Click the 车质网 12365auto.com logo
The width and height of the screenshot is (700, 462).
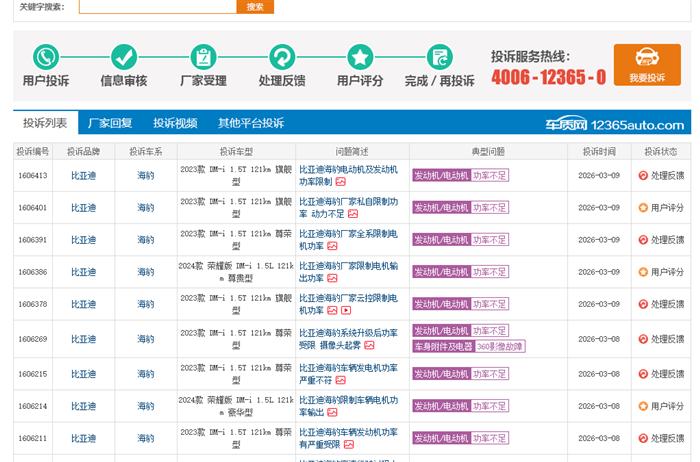[x=629, y=124]
